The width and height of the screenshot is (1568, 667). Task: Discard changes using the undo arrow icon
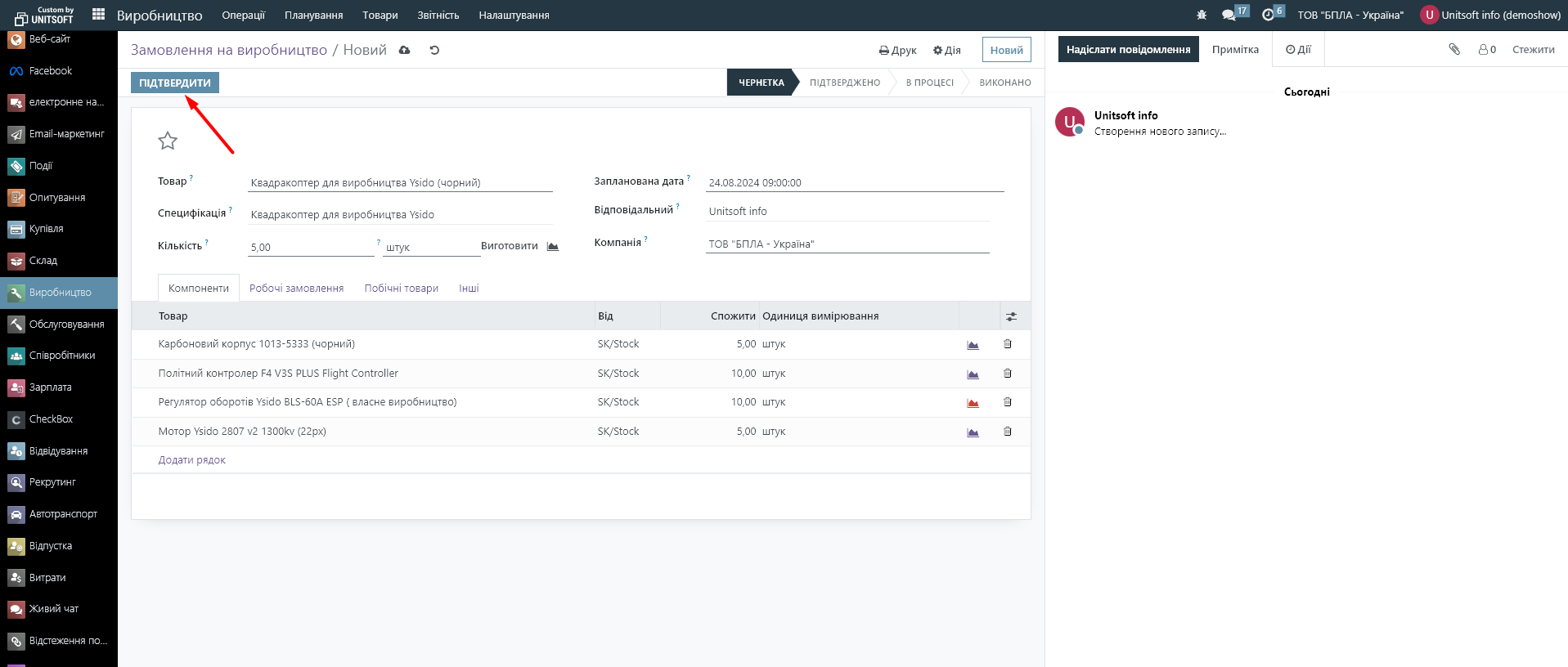point(434,51)
